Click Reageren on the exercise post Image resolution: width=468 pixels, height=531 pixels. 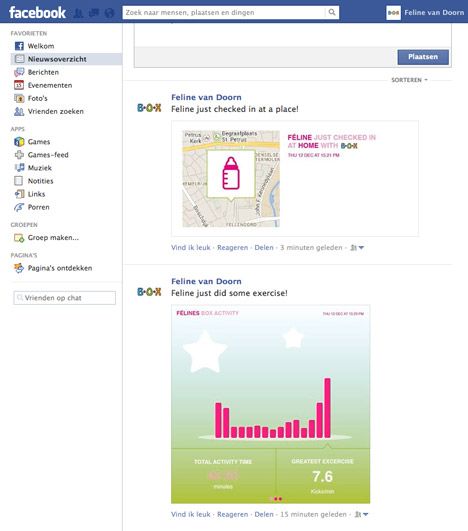(232, 514)
